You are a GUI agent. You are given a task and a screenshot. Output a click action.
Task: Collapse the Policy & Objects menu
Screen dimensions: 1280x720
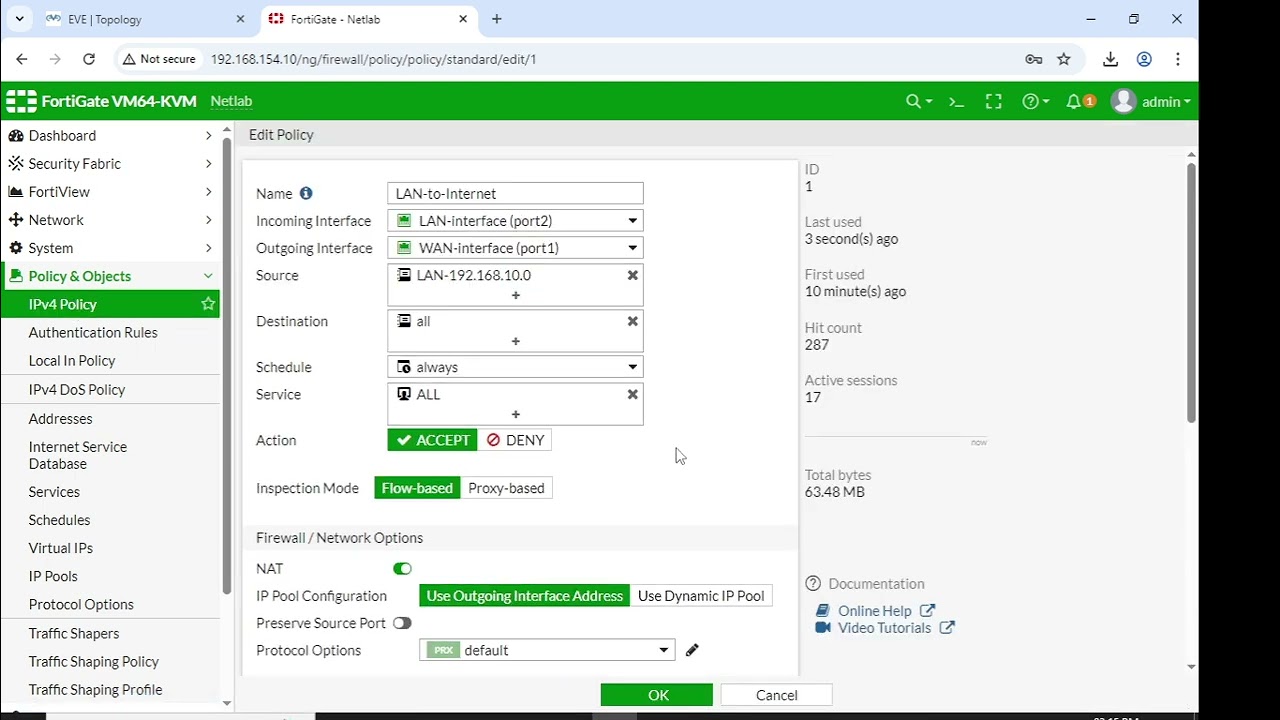tap(111, 276)
